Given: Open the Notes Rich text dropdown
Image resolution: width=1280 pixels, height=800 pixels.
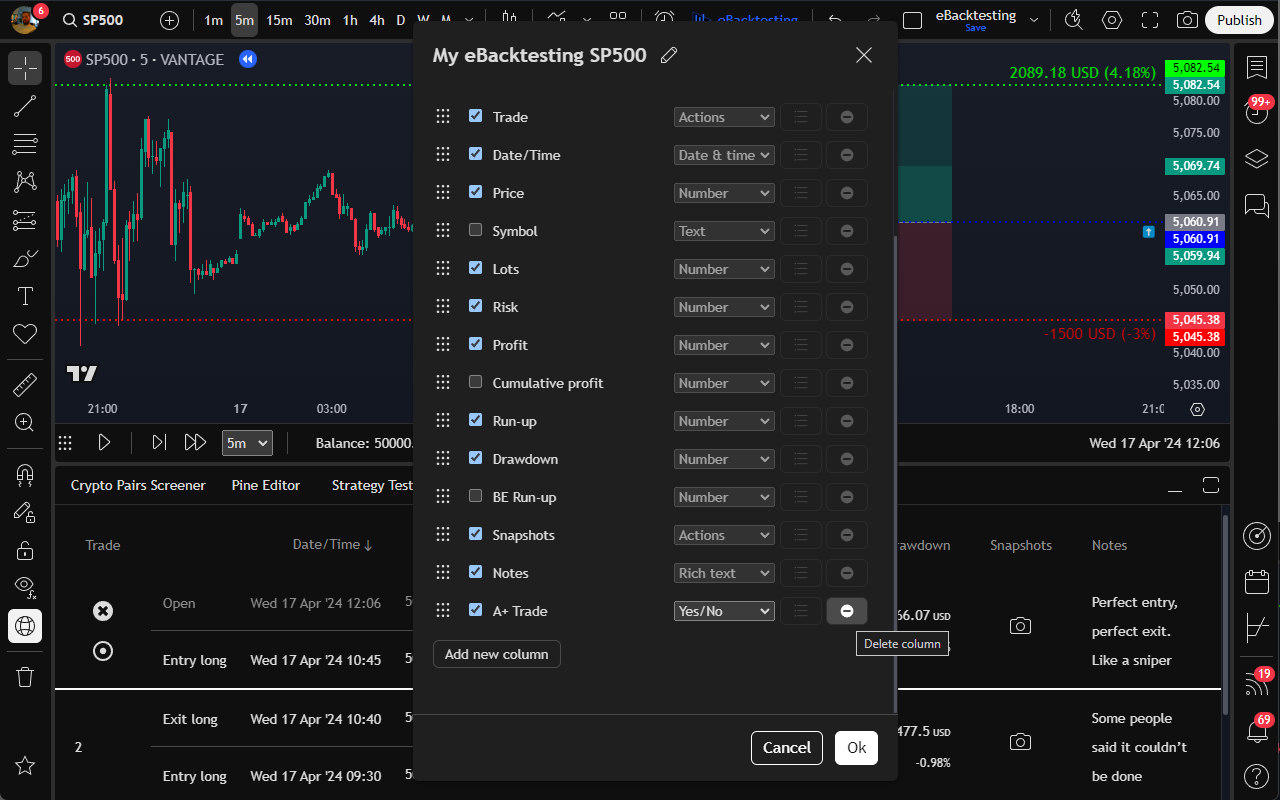Looking at the screenshot, I should (724, 573).
